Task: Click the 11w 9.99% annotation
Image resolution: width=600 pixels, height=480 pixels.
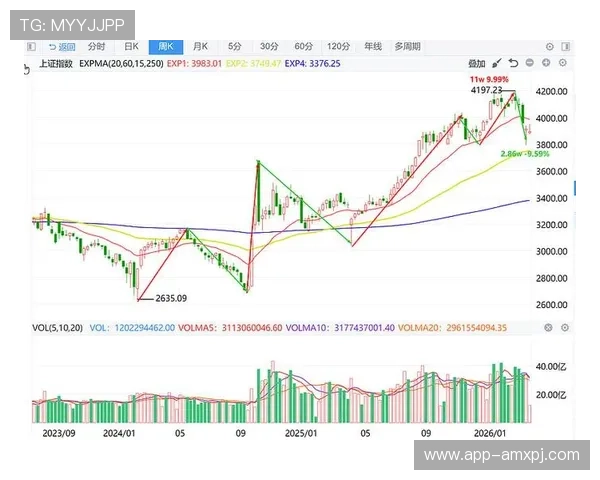Action: pyautogui.click(x=489, y=80)
